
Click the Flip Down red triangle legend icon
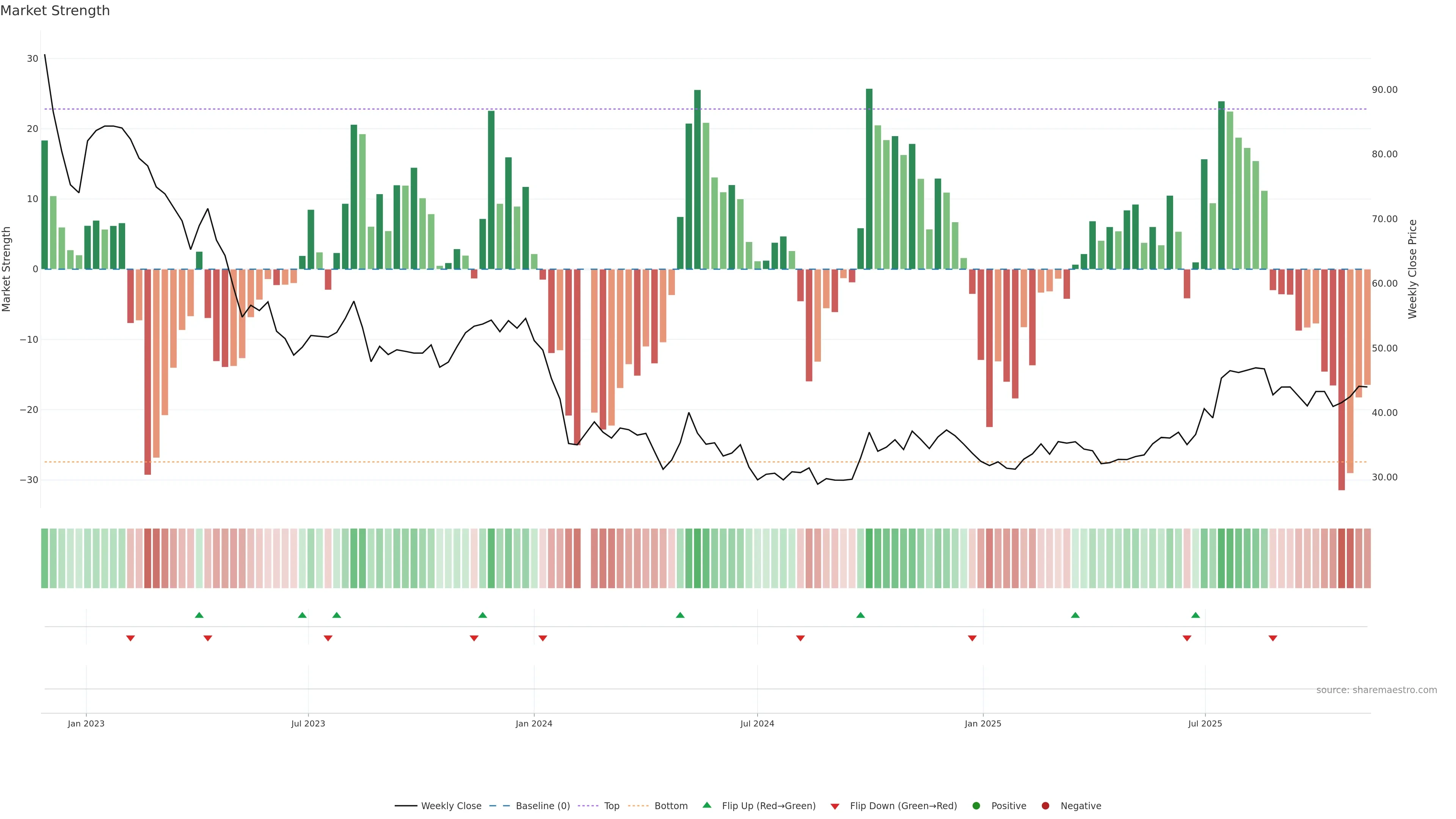click(x=835, y=806)
